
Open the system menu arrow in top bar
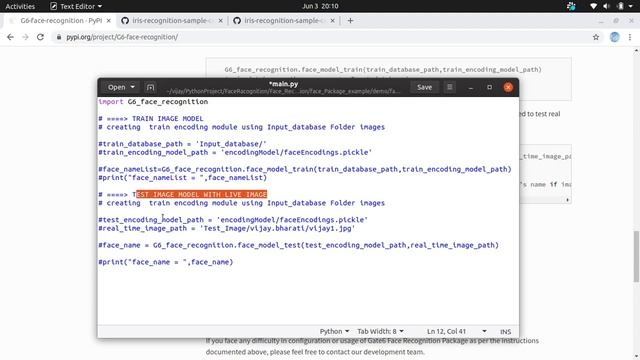(632, 6)
